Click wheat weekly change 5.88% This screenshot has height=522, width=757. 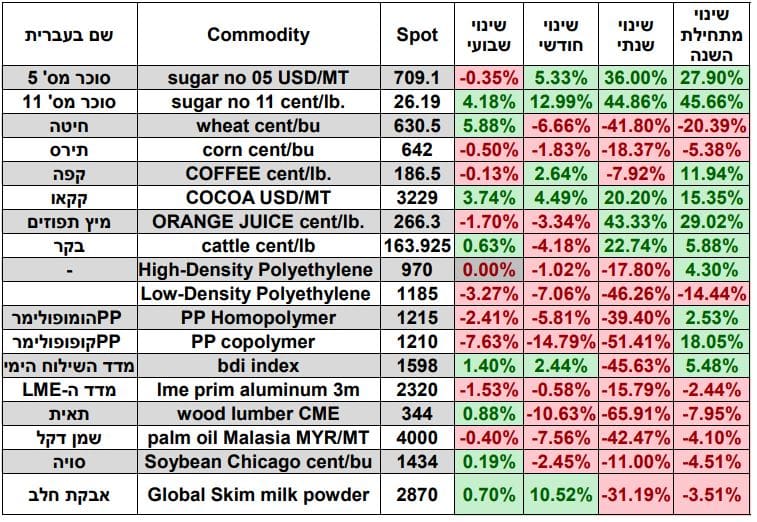489,126
